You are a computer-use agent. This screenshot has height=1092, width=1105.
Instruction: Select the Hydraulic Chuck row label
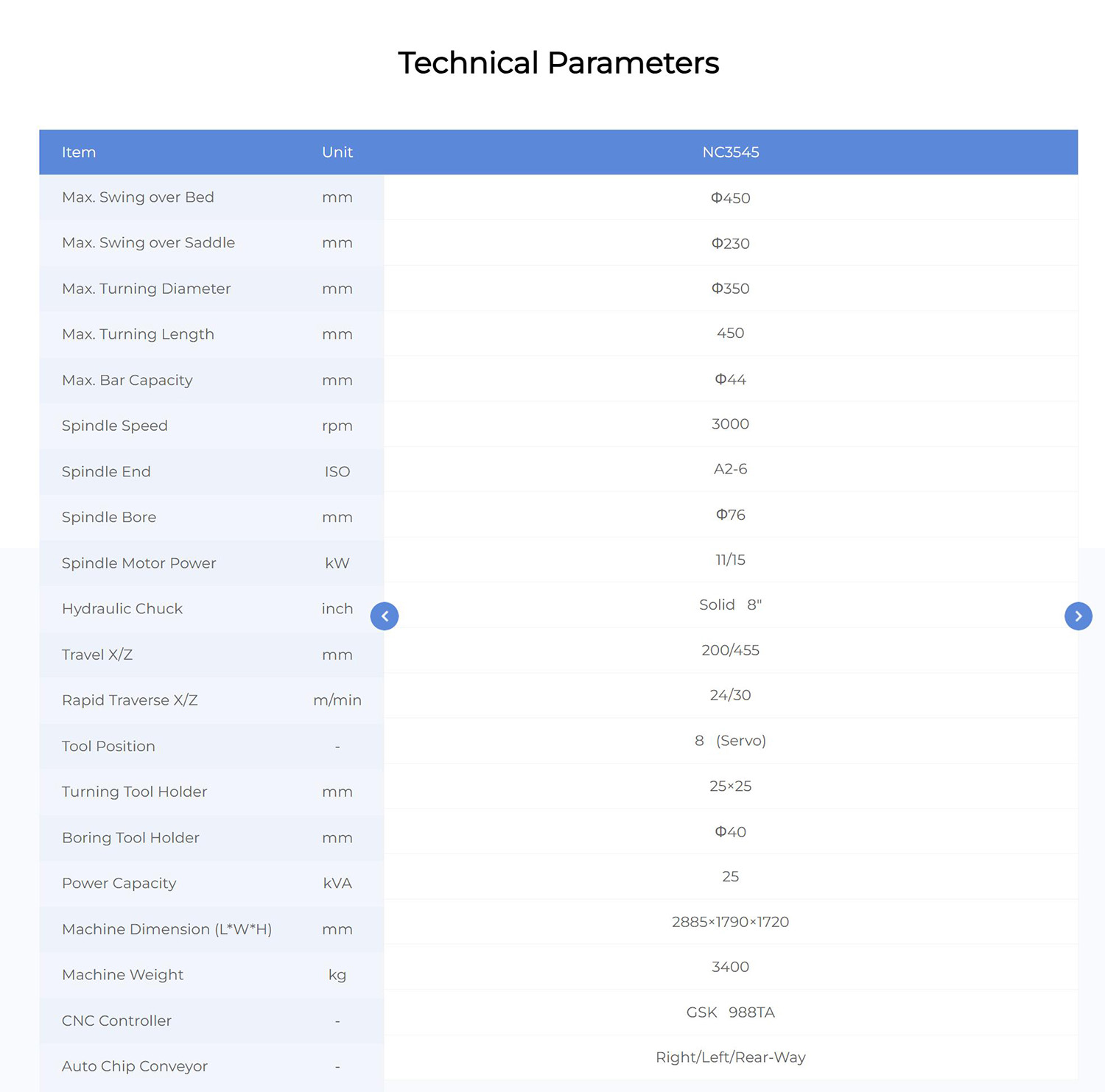[x=122, y=609]
